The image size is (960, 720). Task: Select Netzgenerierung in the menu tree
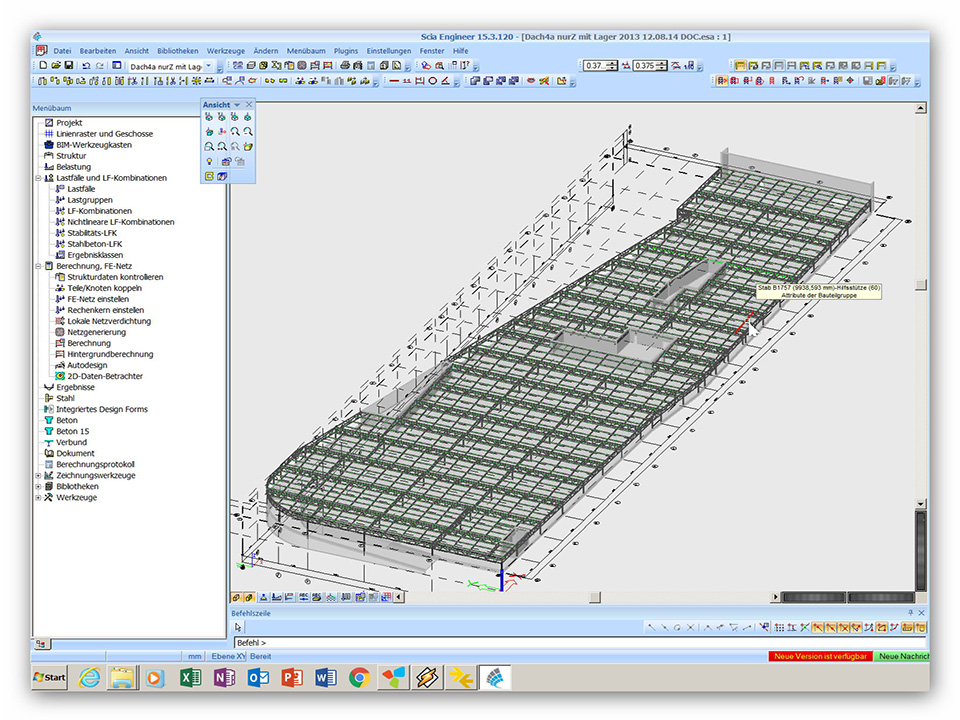tap(94, 332)
